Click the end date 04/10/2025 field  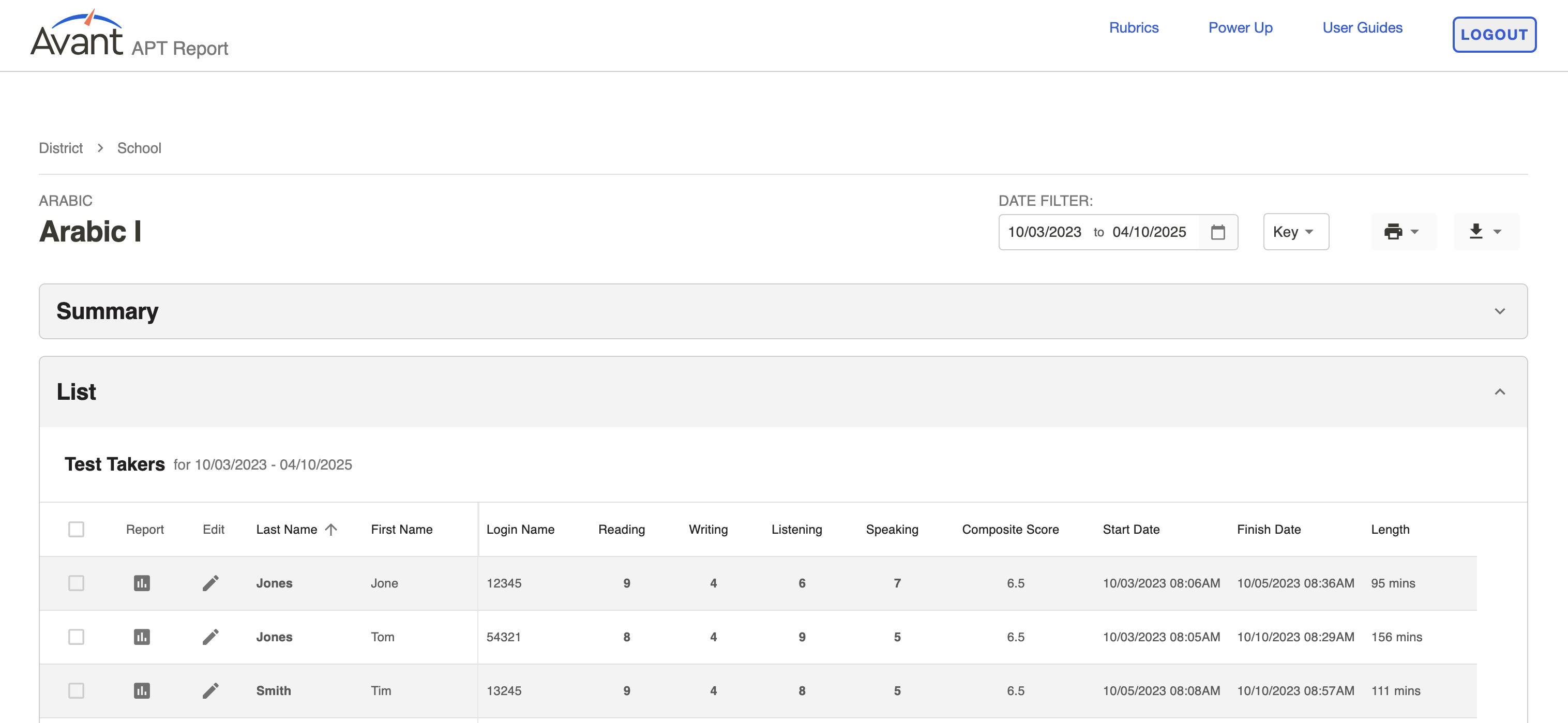pyautogui.click(x=1149, y=232)
